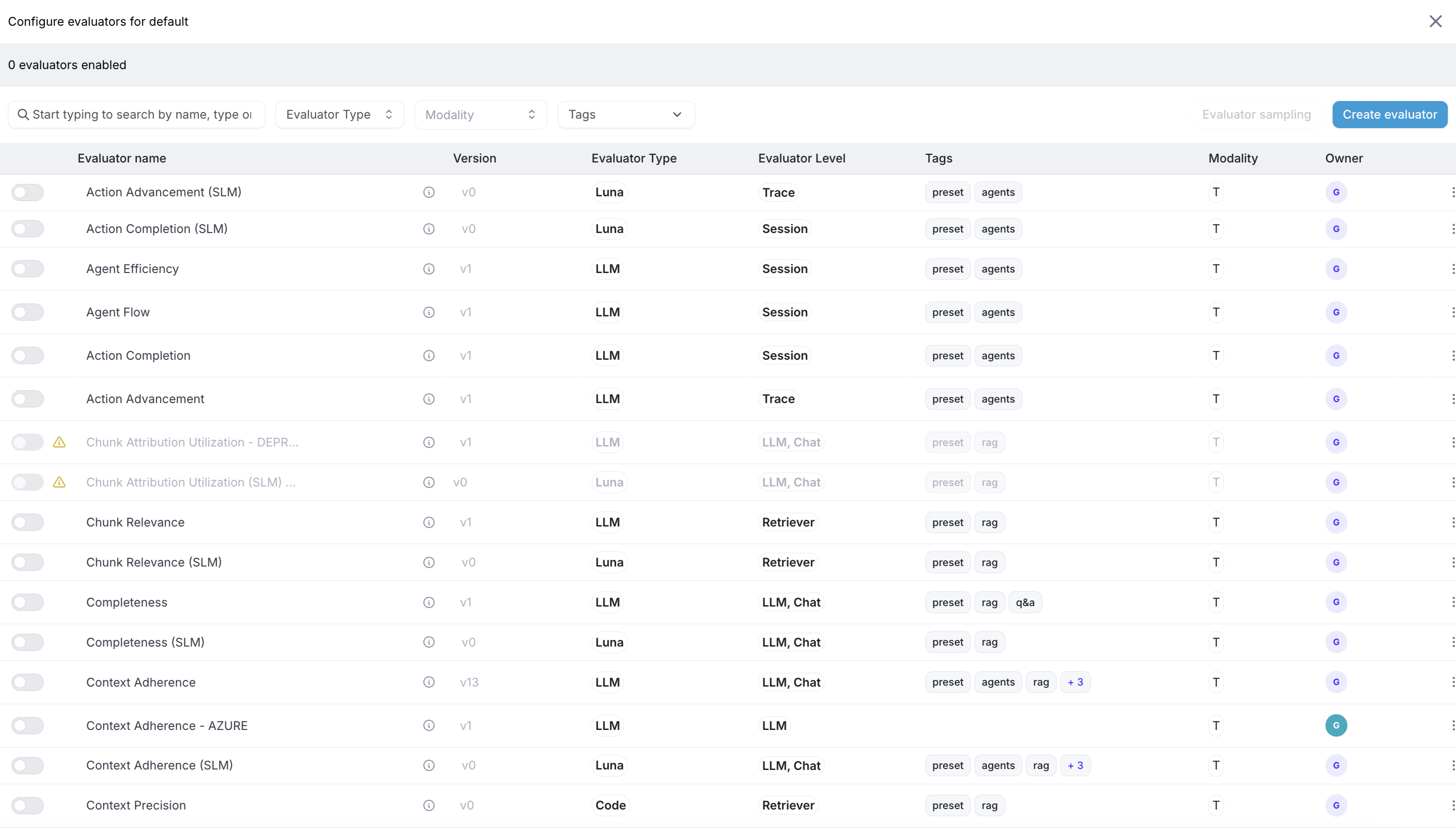Show info for Chunk Attribution Utilization - DEPR
The image size is (1456, 830).
(428, 442)
